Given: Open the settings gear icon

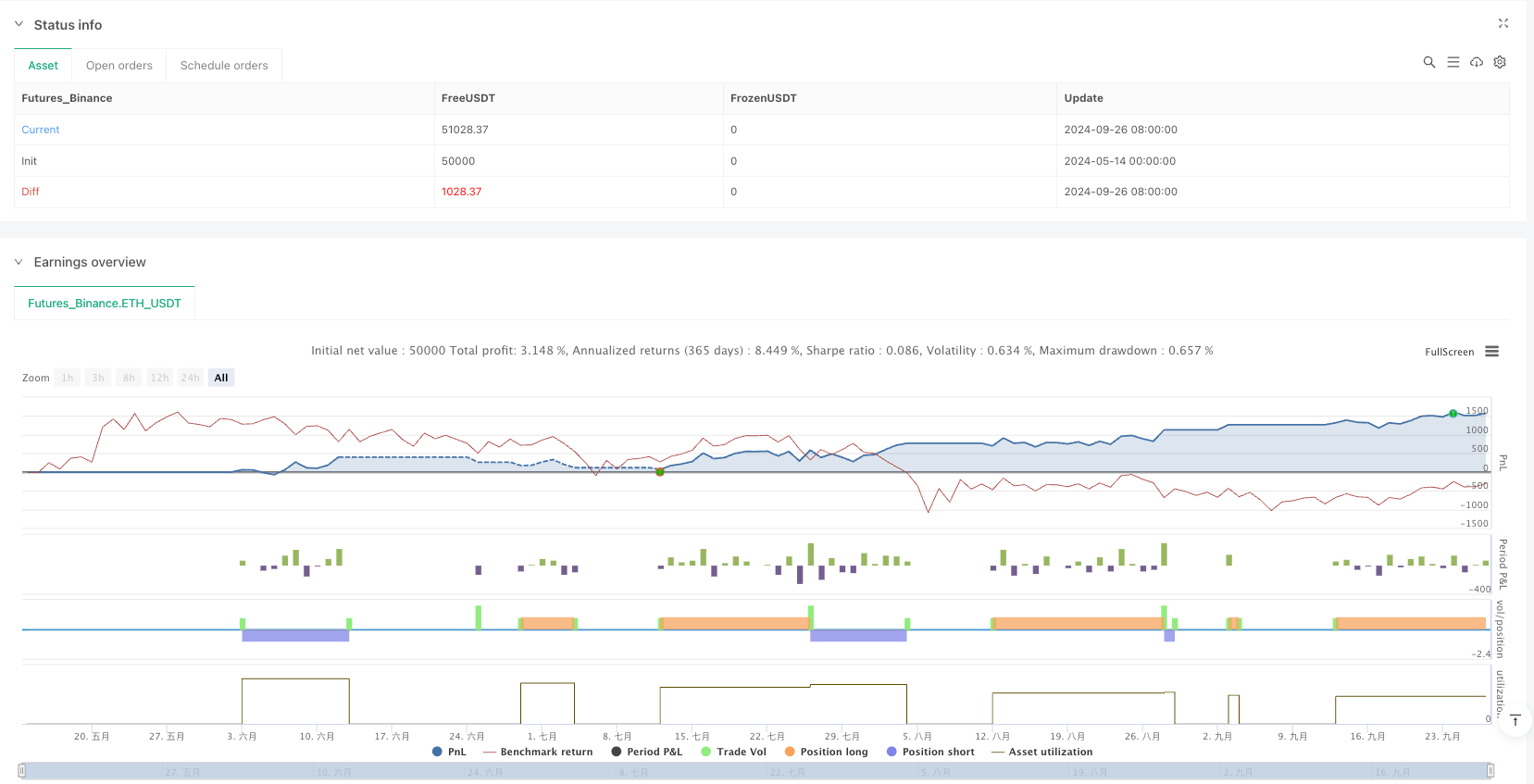Looking at the screenshot, I should pos(1500,62).
